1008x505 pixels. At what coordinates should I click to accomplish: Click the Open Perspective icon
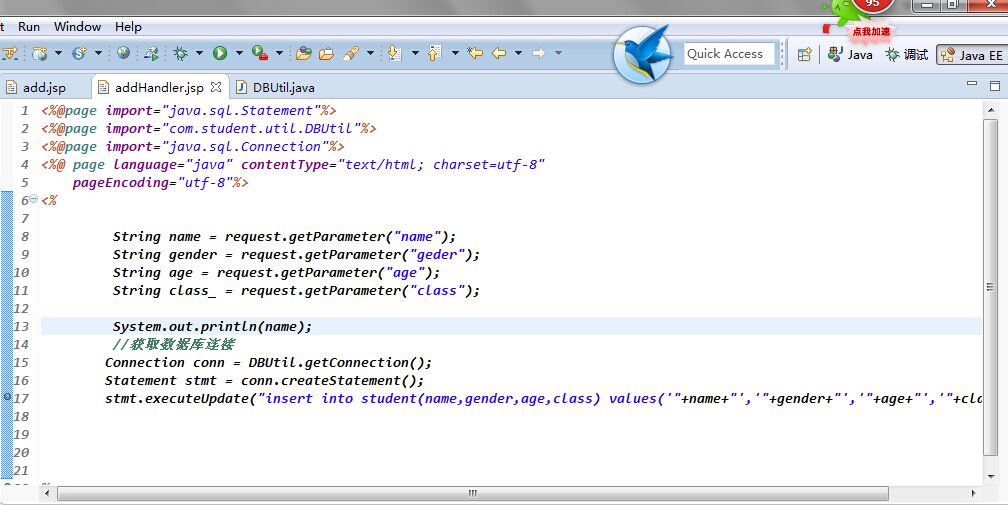click(804, 55)
